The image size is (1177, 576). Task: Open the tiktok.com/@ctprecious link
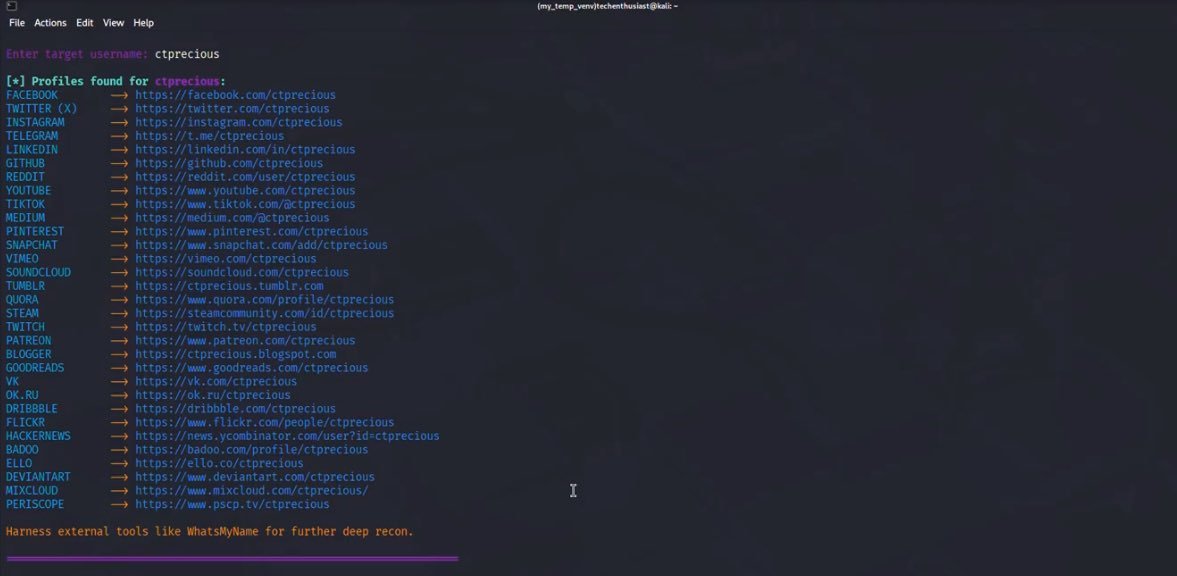point(245,204)
